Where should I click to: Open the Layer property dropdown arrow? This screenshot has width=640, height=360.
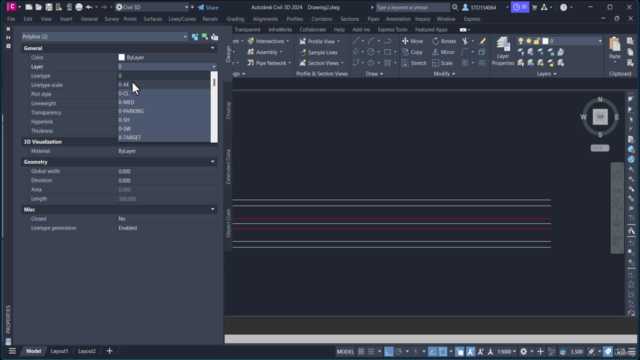213,67
